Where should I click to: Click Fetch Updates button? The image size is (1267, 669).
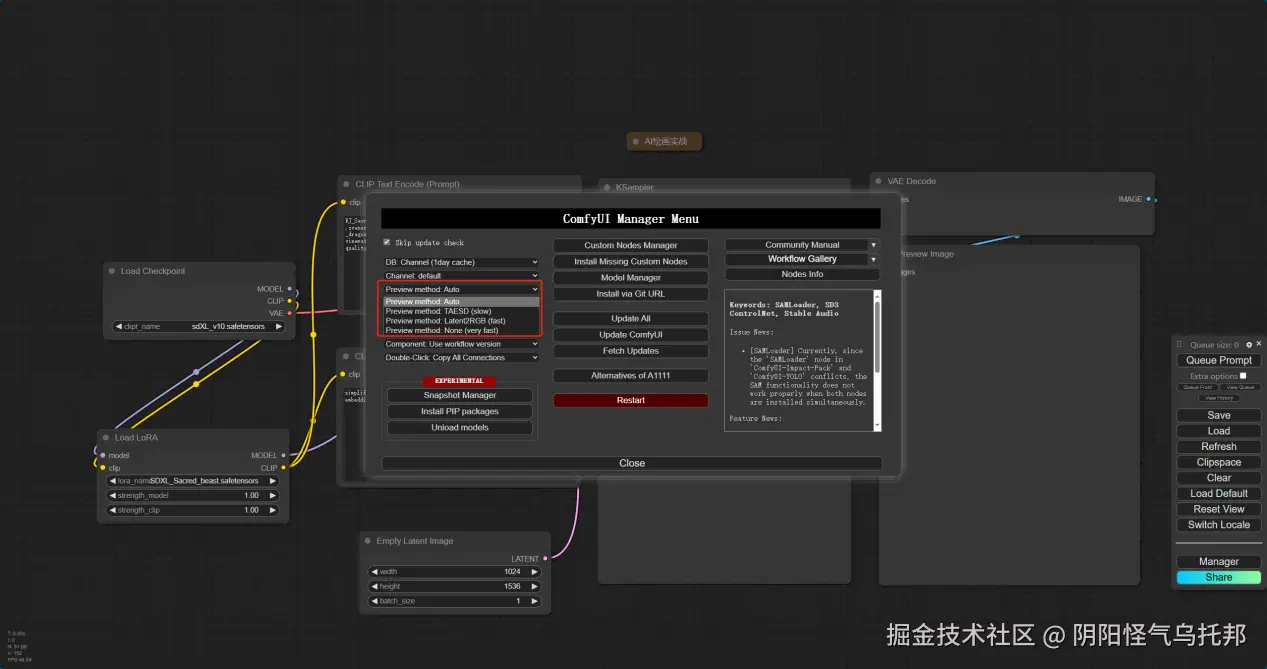point(631,351)
